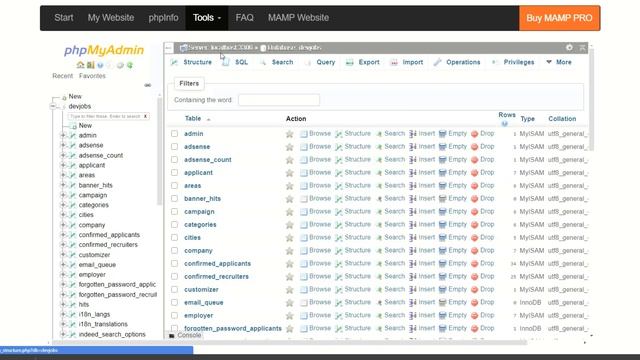Check the email_queue table checkbox

[175, 302]
